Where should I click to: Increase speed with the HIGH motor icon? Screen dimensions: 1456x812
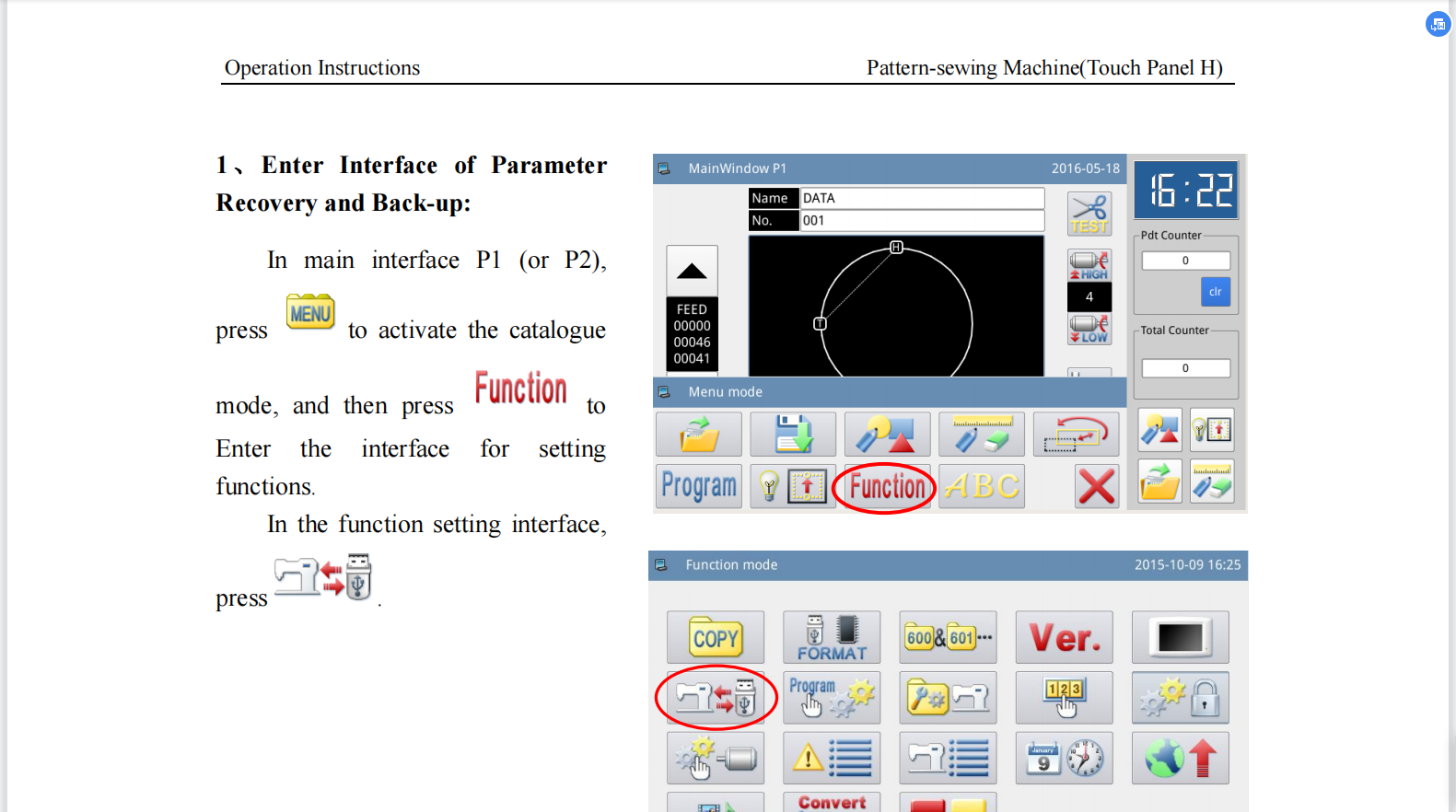pyautogui.click(x=1089, y=265)
